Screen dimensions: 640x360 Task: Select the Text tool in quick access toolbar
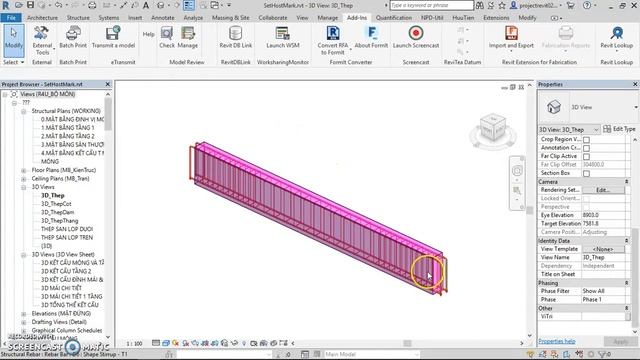(x=146, y=5)
